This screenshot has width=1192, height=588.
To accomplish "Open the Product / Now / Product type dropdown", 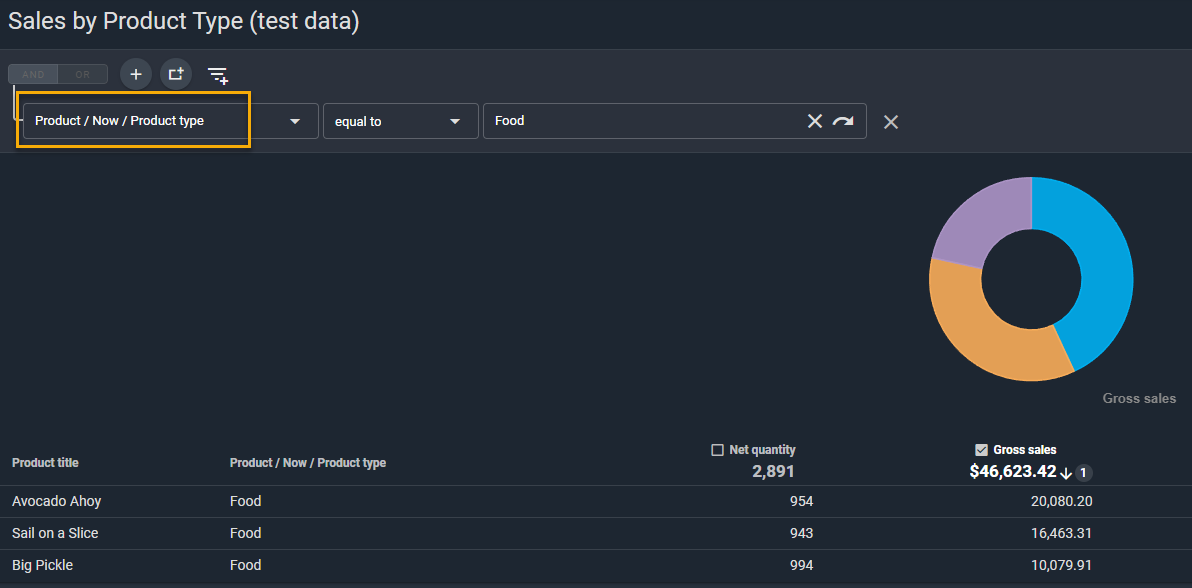I will [168, 121].
